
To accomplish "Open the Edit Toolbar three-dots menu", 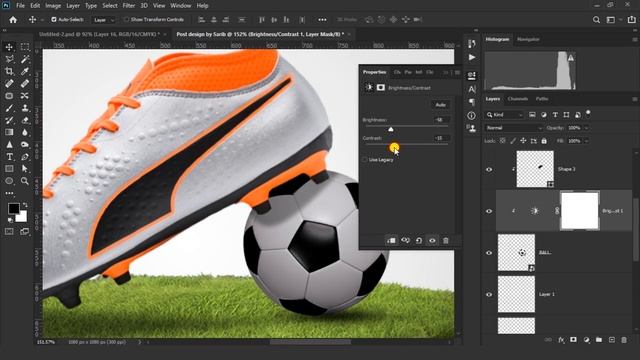I will (9, 193).
